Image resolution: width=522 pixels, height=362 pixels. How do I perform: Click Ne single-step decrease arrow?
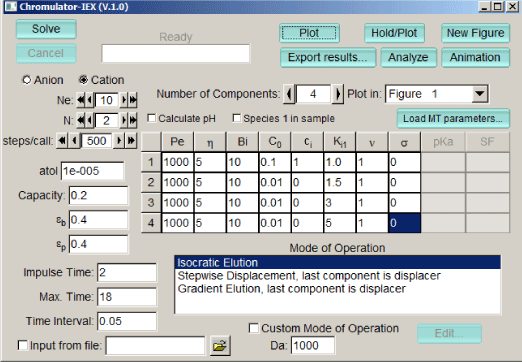click(x=89, y=100)
